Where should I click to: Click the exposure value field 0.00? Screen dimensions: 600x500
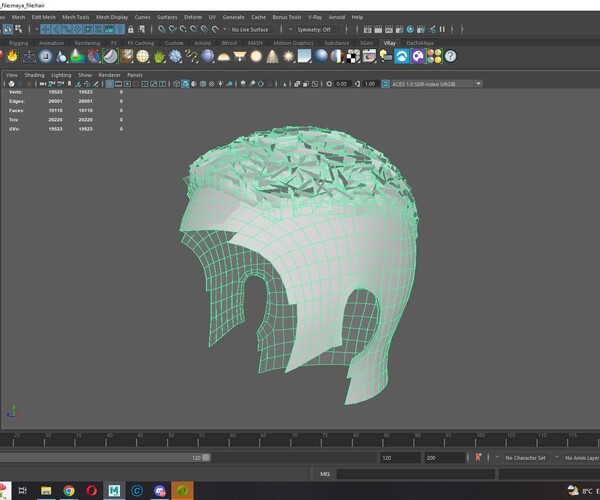341,84
